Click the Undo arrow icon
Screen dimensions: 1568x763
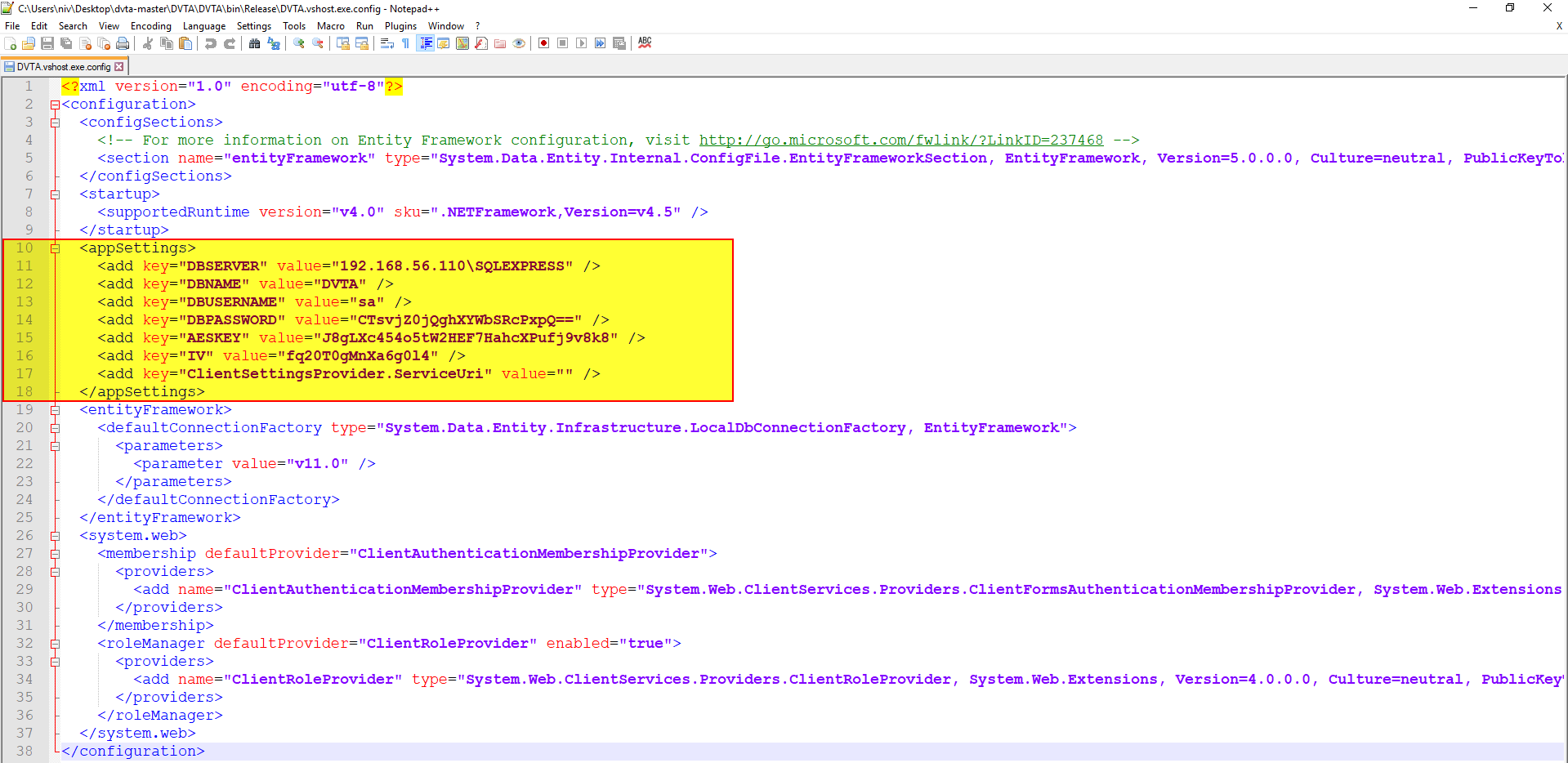[210, 43]
